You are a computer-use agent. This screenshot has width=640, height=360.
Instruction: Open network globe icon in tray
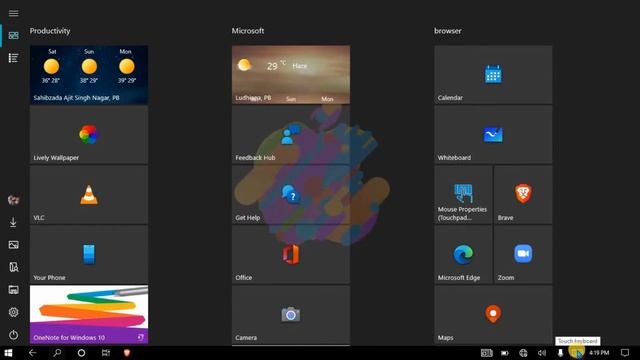[x=523, y=353]
